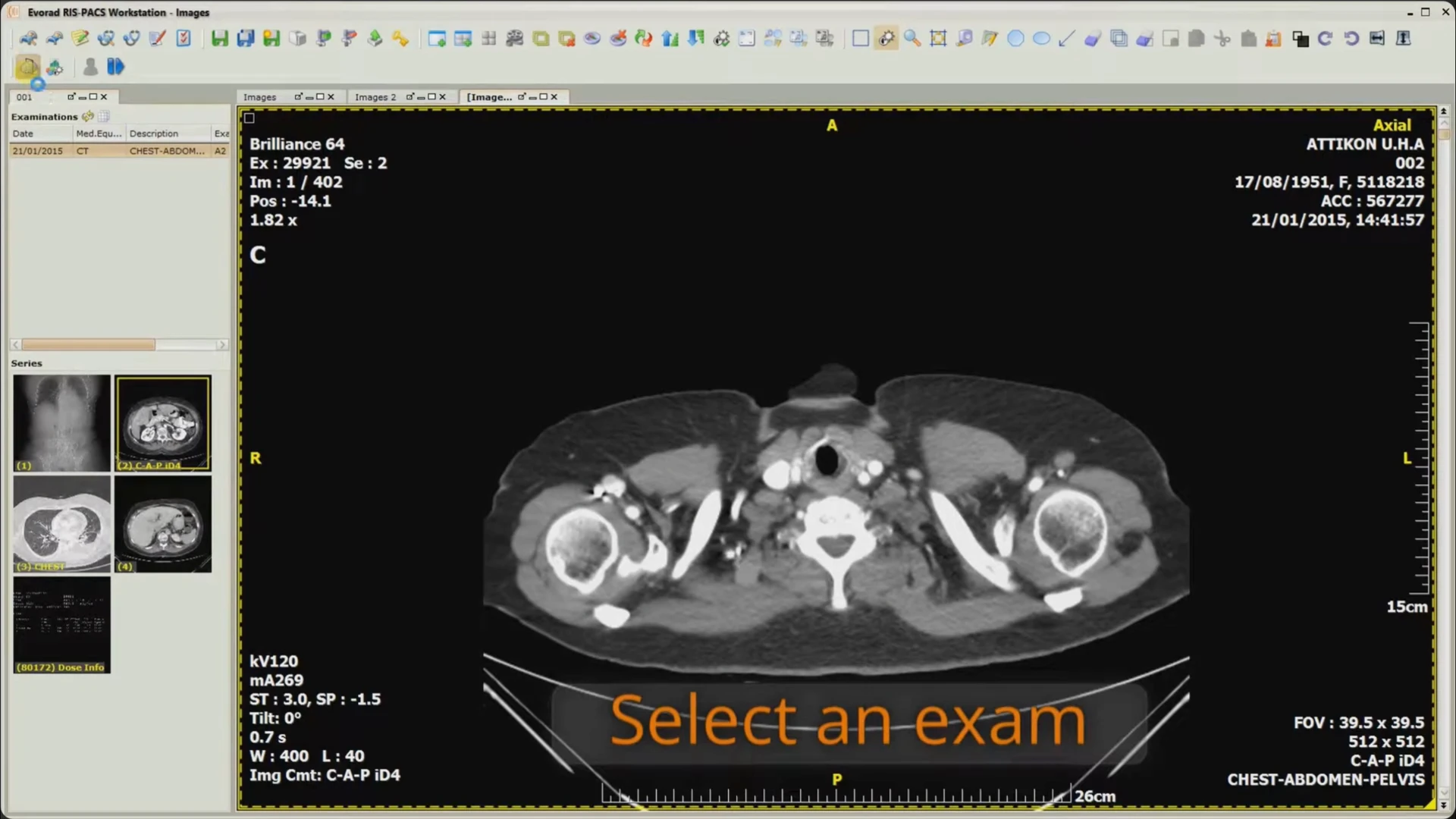Open series thumbnail (4)
1456x819 pixels.
[x=163, y=524]
